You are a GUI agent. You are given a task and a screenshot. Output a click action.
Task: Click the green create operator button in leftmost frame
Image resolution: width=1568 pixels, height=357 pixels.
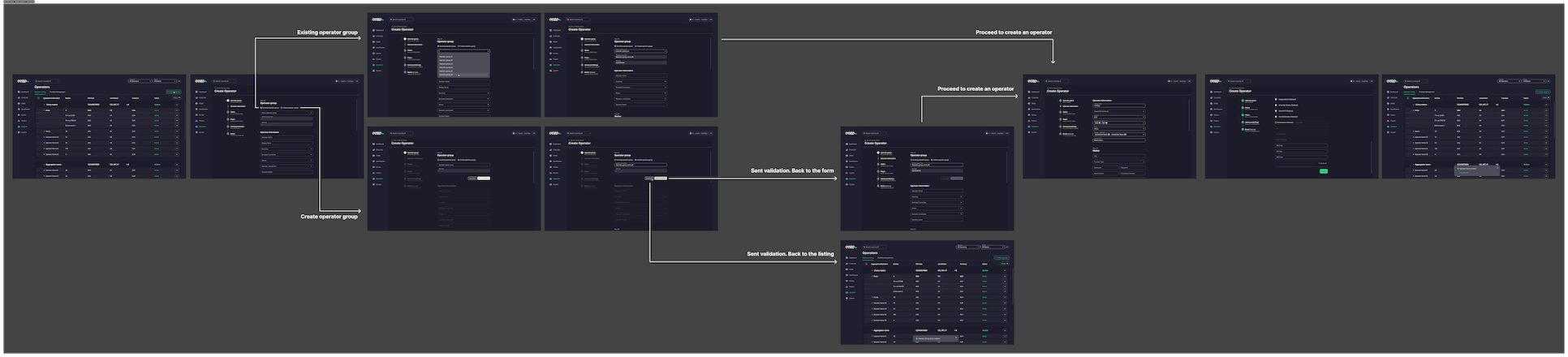click(174, 92)
